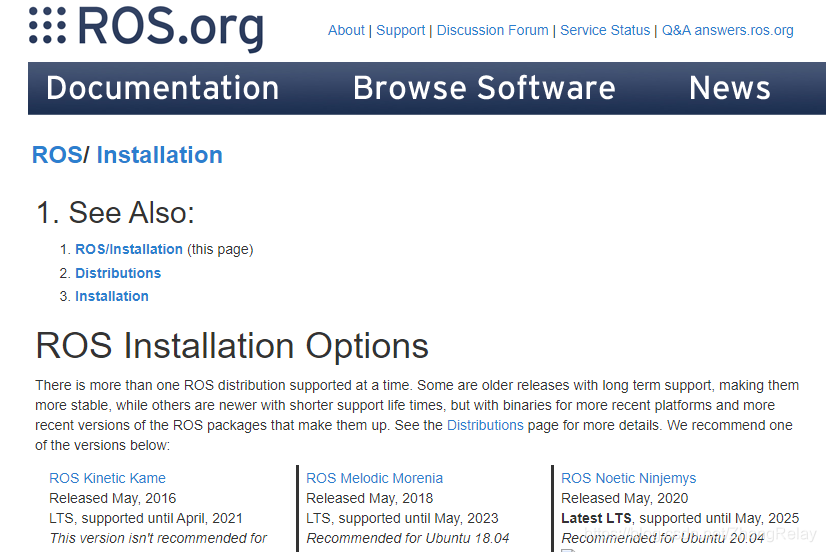Click 'Released May, 2018' text
The image size is (826, 552).
coord(370,498)
